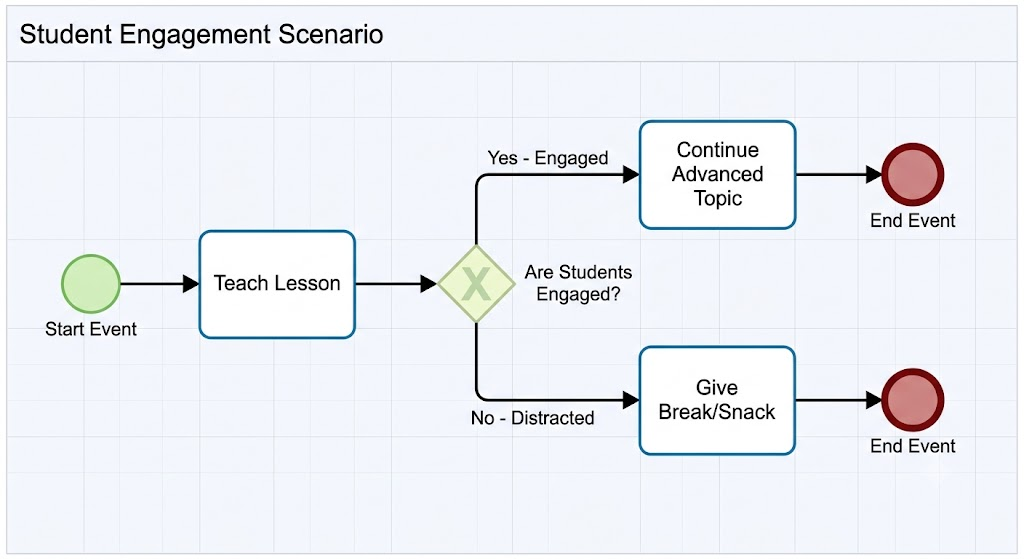This screenshot has width=1024, height=559.
Task: Select the green Start Event circle
Action: (x=91, y=284)
